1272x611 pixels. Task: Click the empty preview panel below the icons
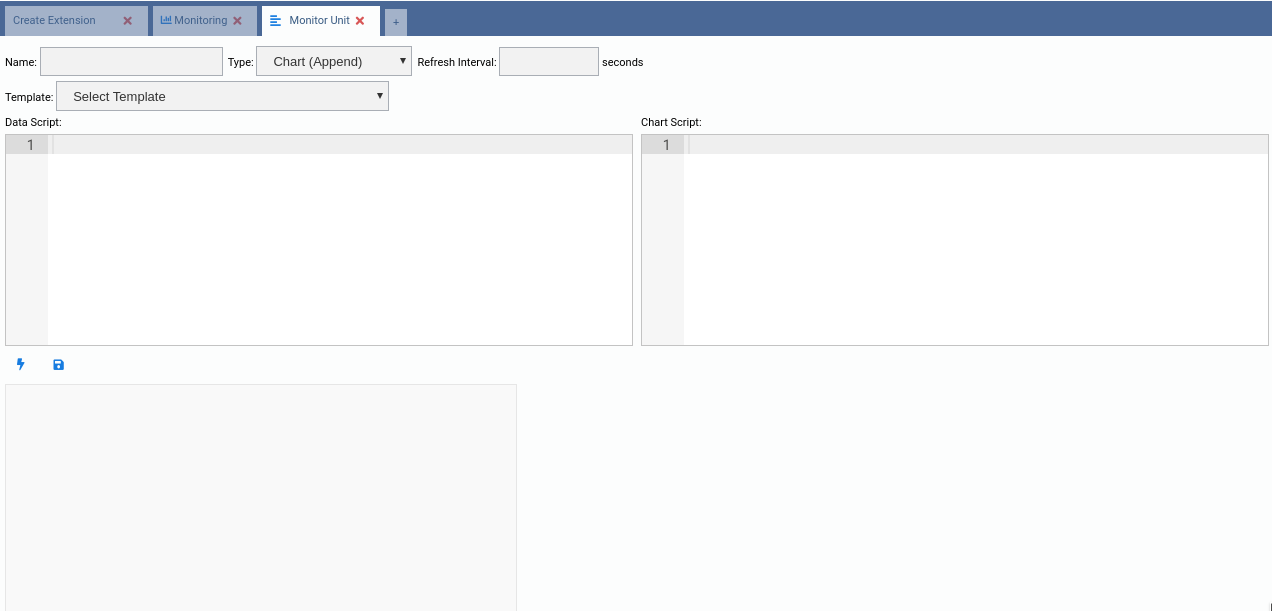point(260,495)
